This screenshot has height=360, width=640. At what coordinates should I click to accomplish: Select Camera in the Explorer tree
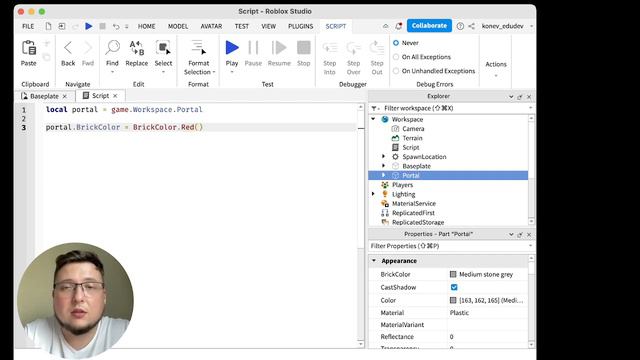click(413, 129)
